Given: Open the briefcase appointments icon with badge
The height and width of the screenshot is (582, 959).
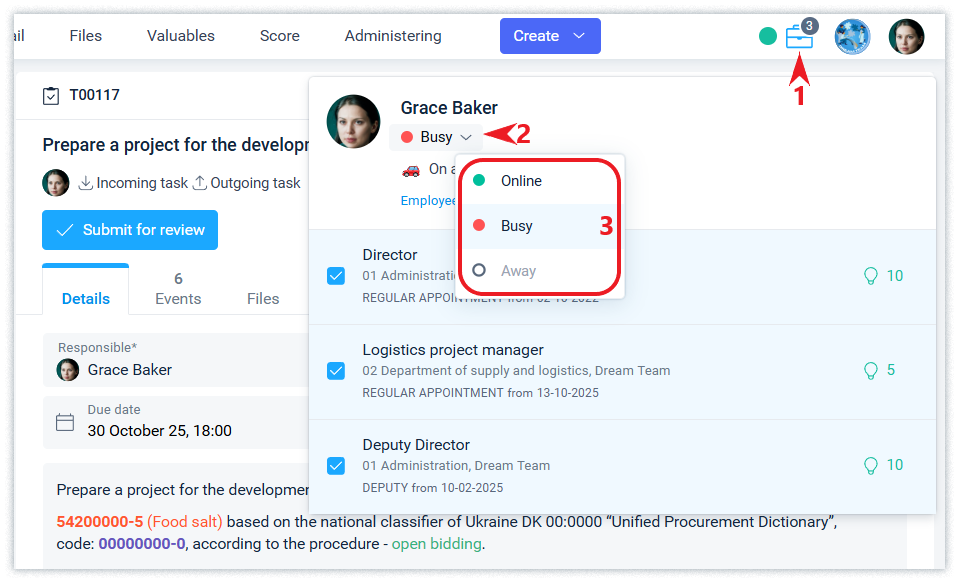Looking at the screenshot, I should click(799, 37).
